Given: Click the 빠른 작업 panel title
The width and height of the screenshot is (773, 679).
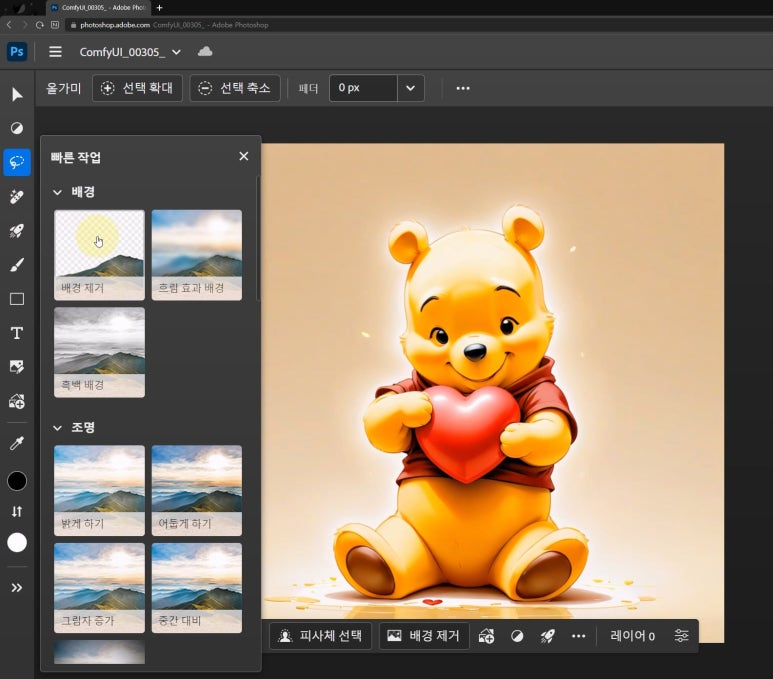Looking at the screenshot, I should point(76,157).
